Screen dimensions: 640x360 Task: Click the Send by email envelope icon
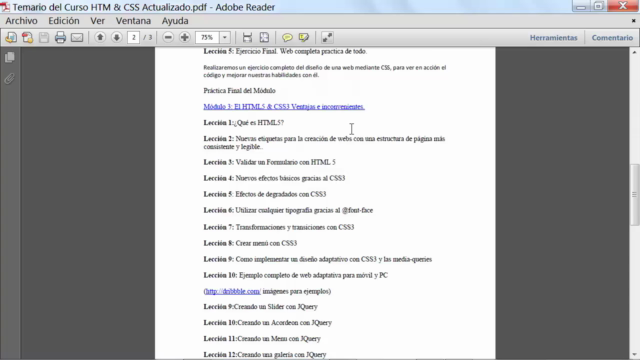77,38
